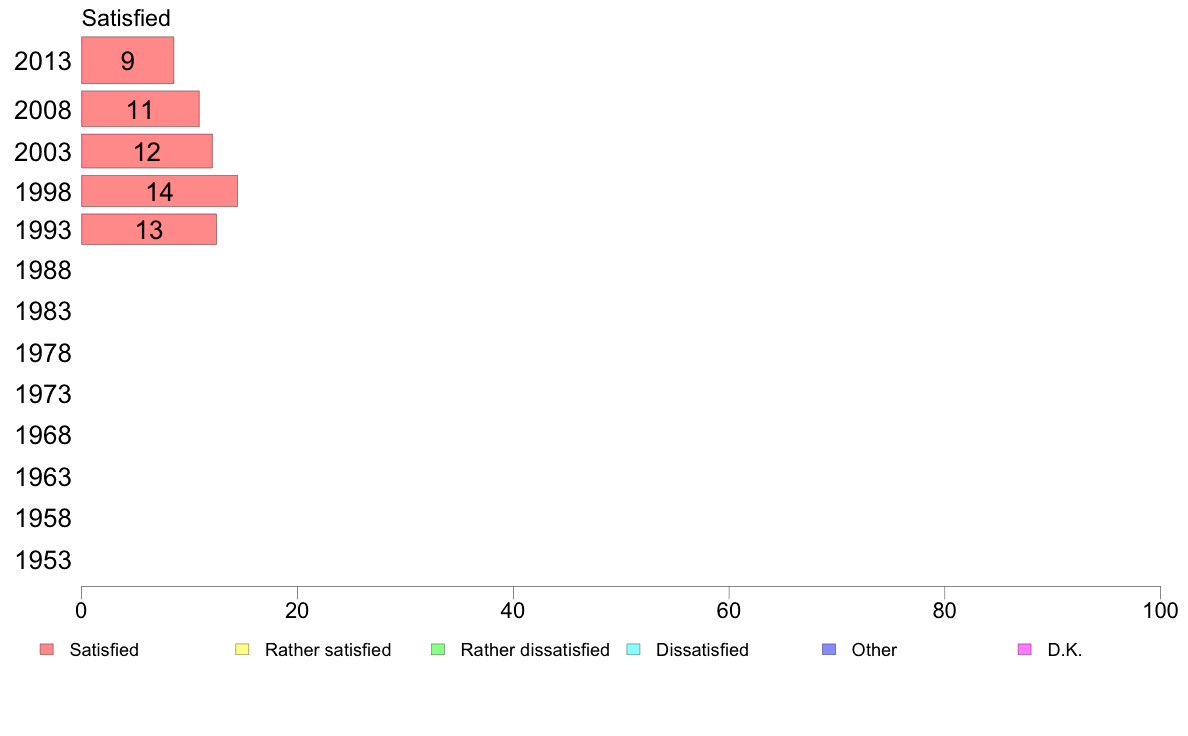The width and height of the screenshot is (1188, 736).
Task: Select the 1998 bar showing 14
Action: coord(159,191)
